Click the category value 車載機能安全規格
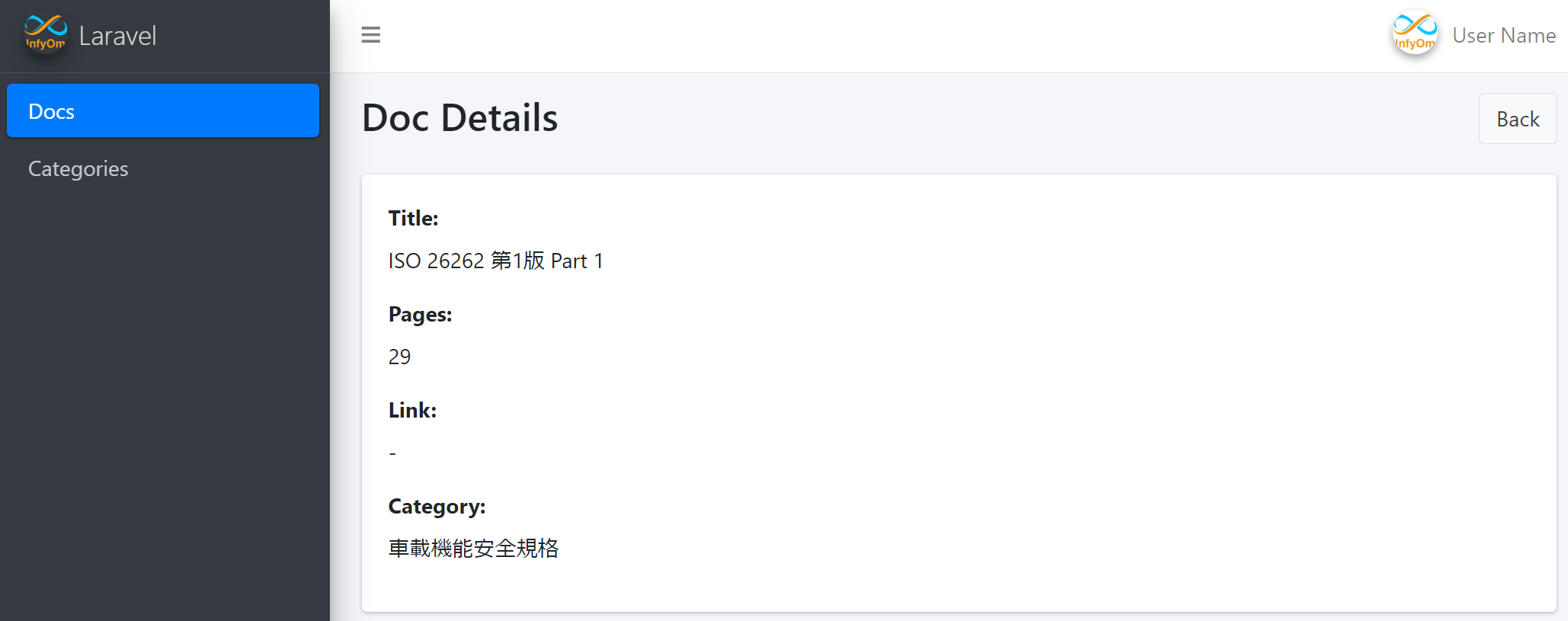The image size is (1568, 621). [473, 549]
